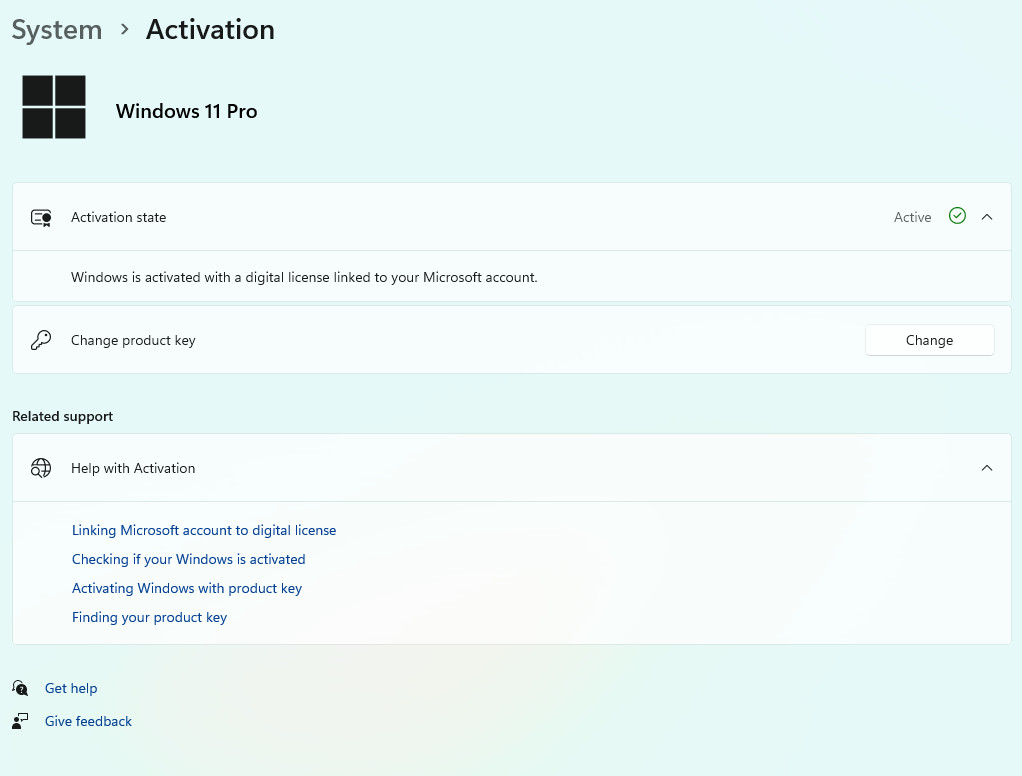Go back to System in breadcrumb
1022x776 pixels.
point(57,30)
